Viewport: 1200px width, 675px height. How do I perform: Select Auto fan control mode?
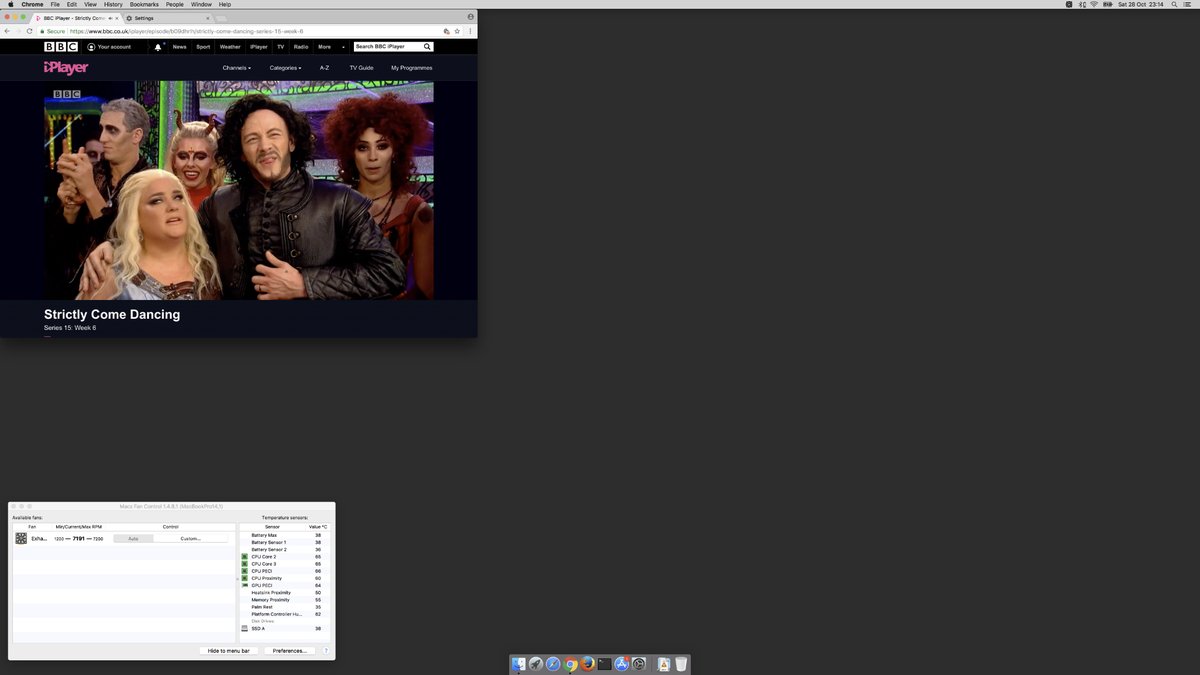[133, 538]
